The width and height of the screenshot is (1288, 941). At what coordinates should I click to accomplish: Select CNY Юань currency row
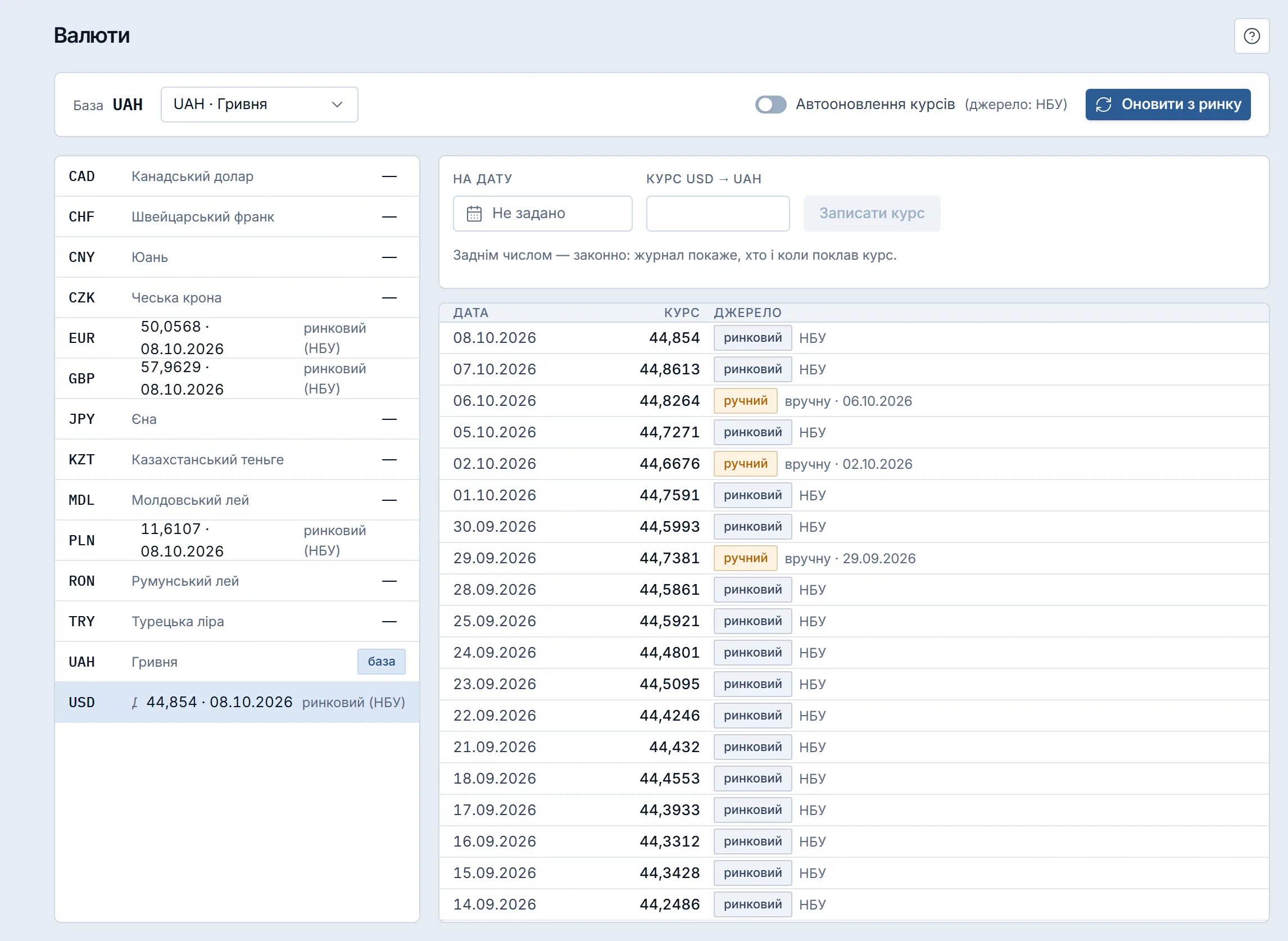[x=237, y=257]
